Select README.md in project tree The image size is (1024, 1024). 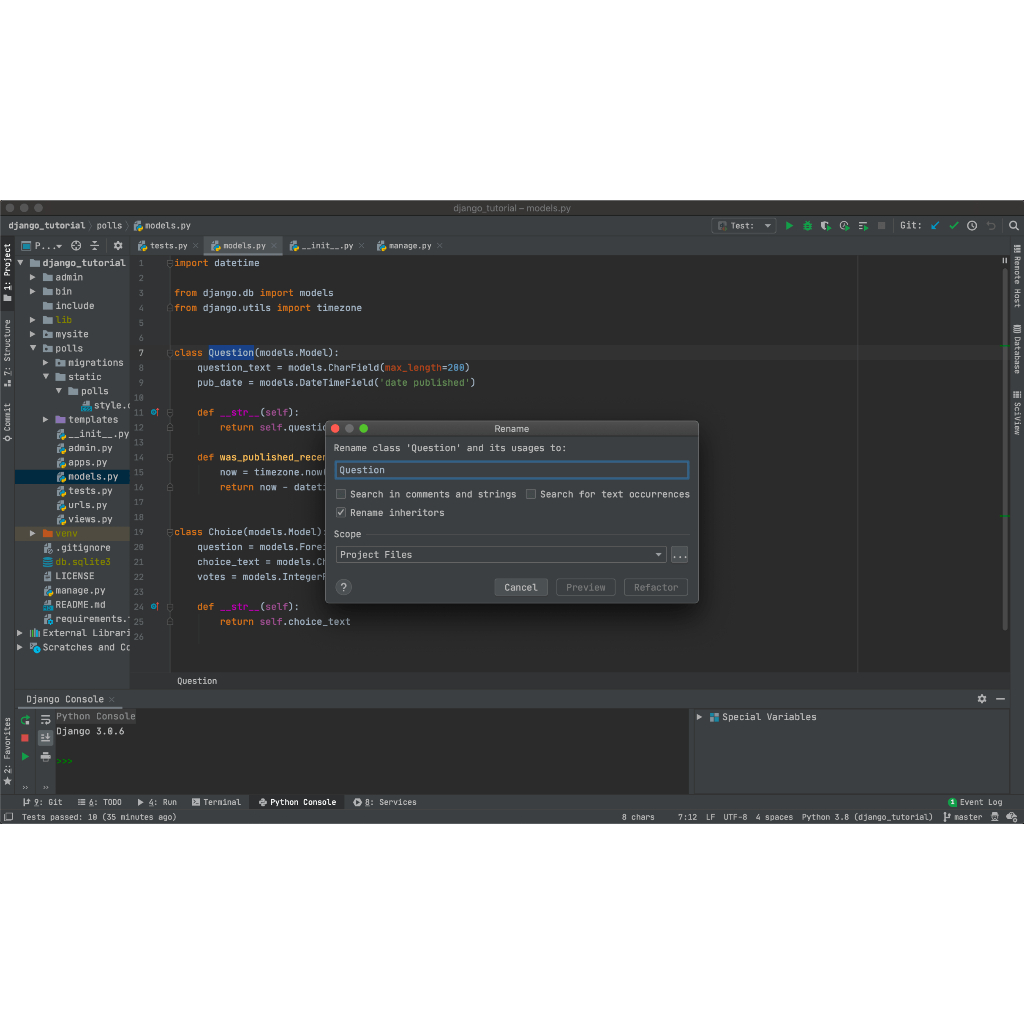coord(72,605)
